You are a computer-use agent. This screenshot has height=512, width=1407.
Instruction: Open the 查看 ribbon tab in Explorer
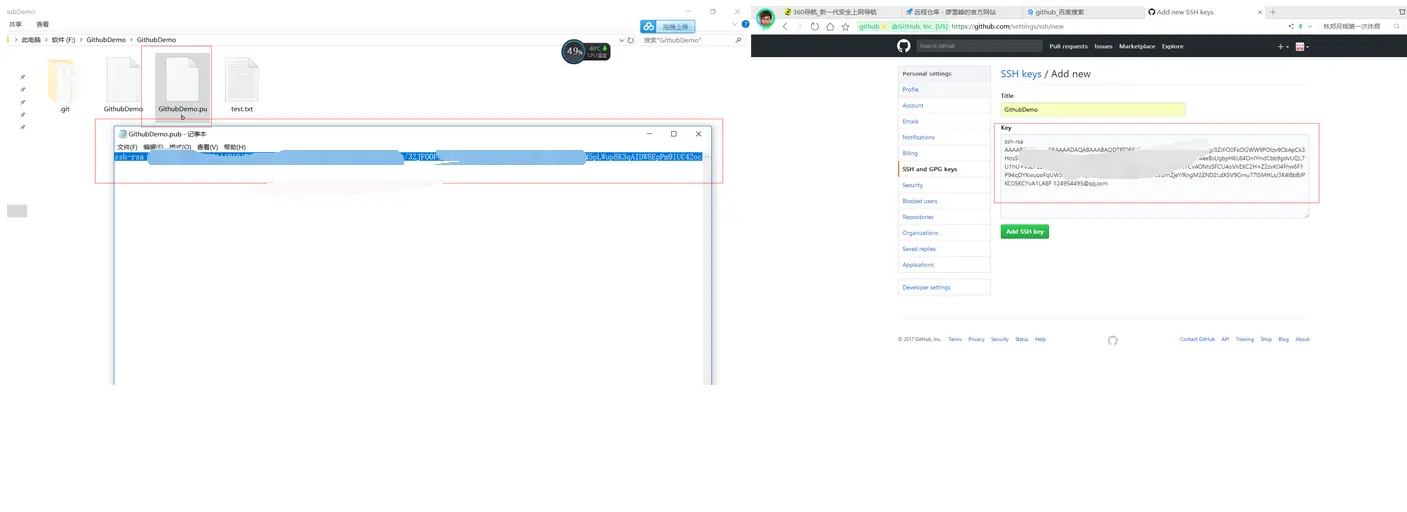[x=42, y=24]
